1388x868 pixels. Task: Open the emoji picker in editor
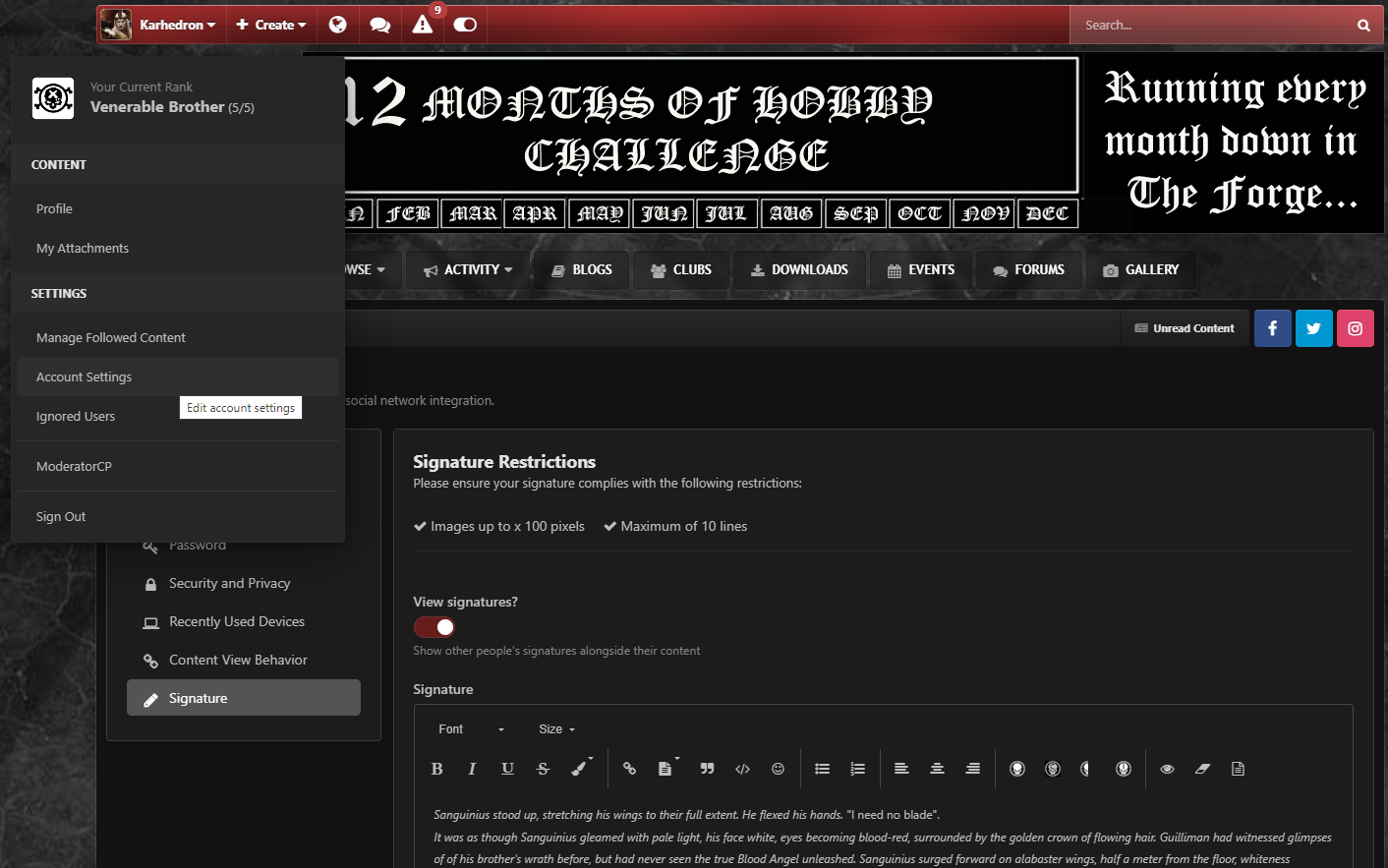778,769
